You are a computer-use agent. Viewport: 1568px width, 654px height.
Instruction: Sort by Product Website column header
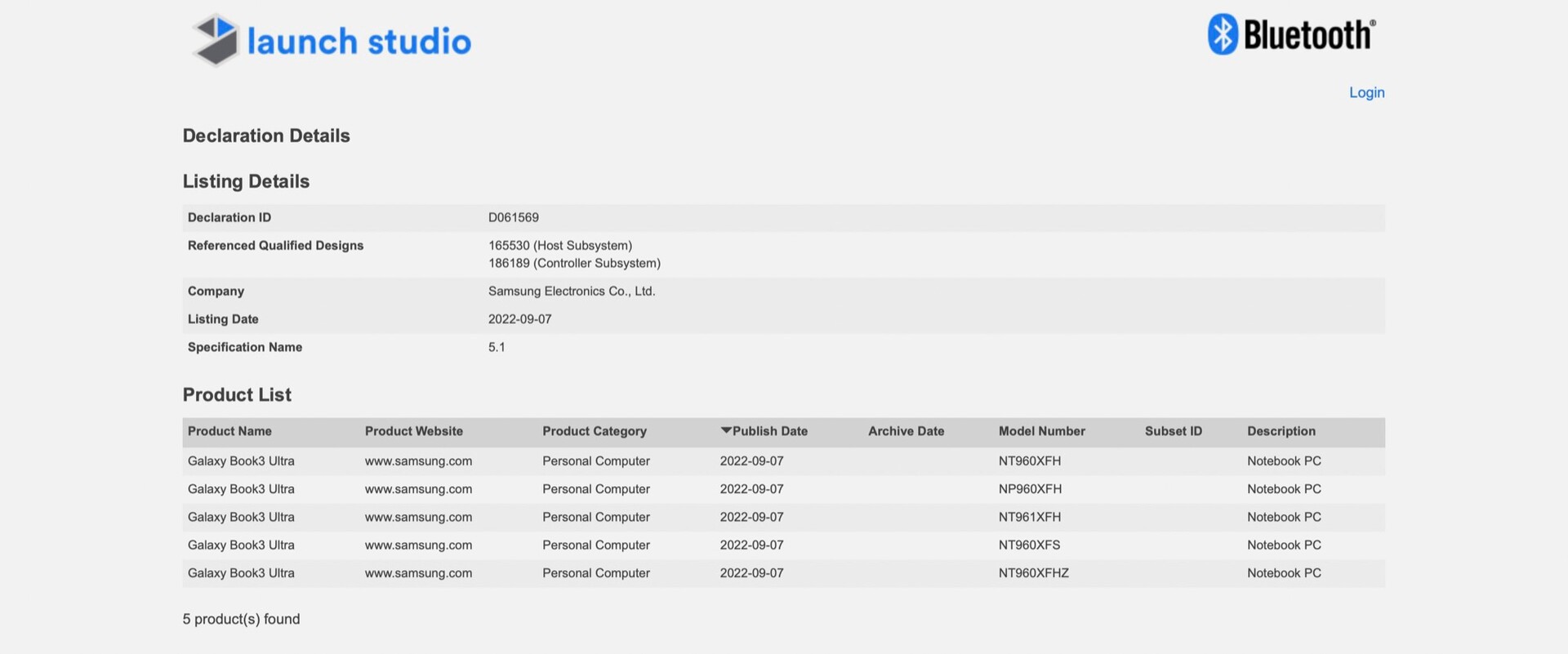413,431
